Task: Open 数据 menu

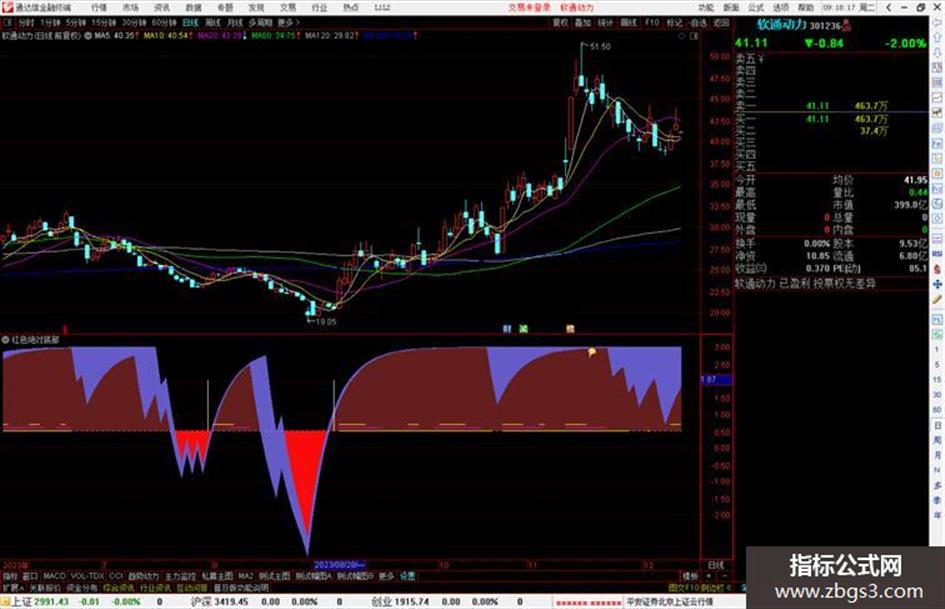Action: coord(193,7)
